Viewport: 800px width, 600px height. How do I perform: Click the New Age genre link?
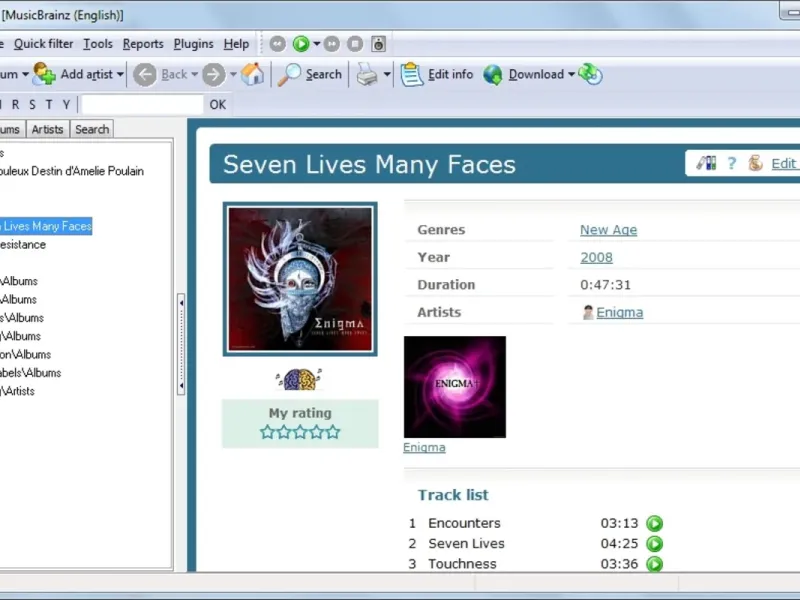(608, 230)
